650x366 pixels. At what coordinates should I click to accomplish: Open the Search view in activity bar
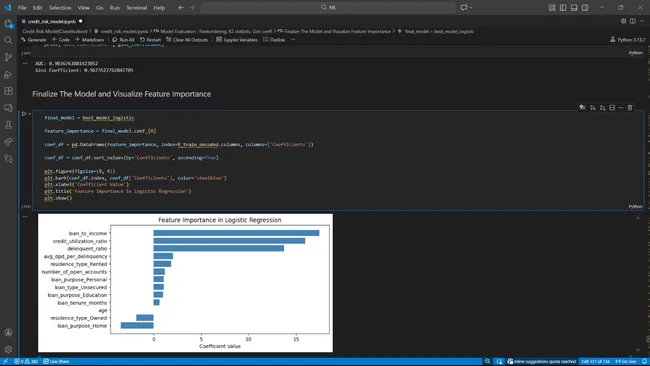click(x=8, y=40)
